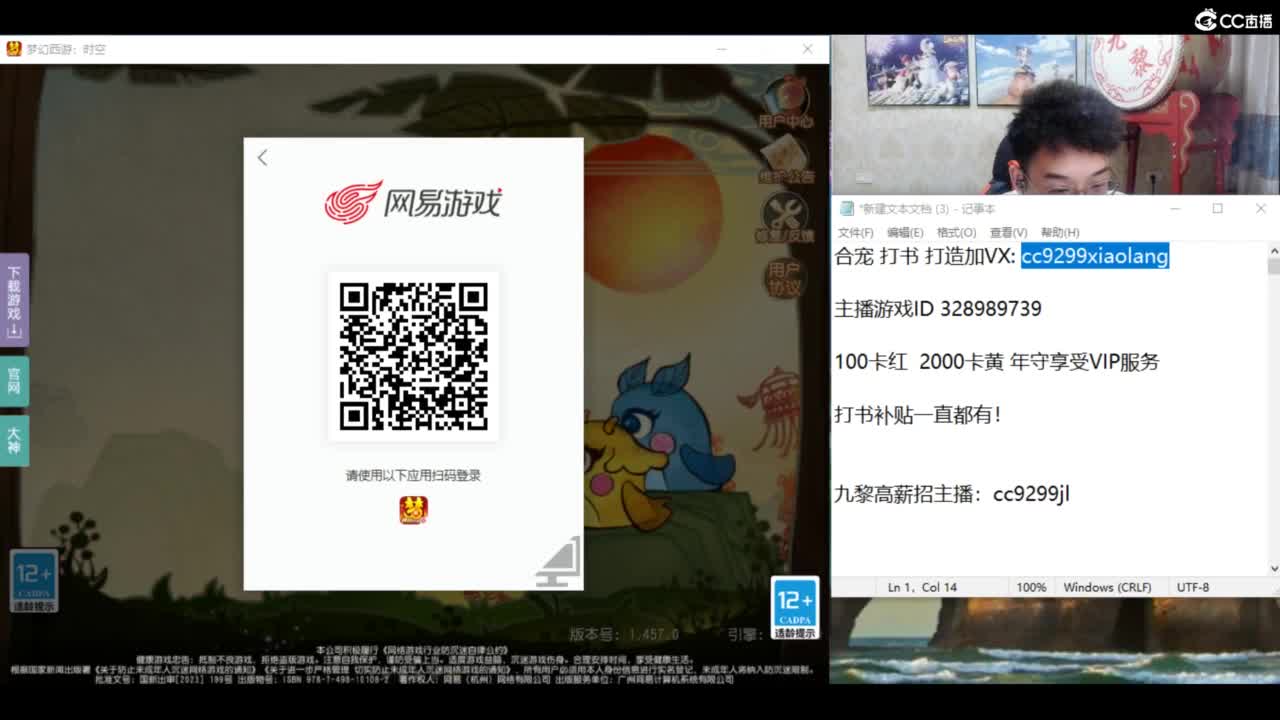
Task: Minimize the Notepad window
Action: 1175,208
